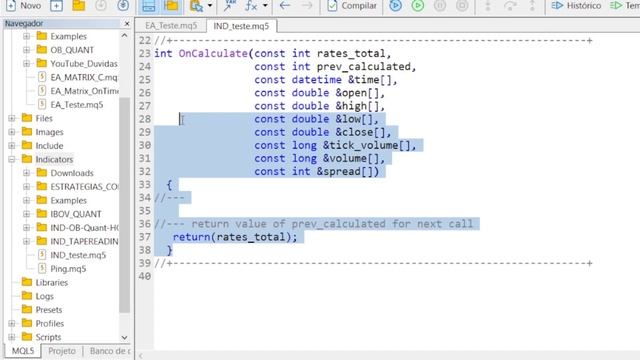The image size is (640, 360).
Task: Click the IBOV_QUANT folder icon
Action: click(x=42, y=213)
